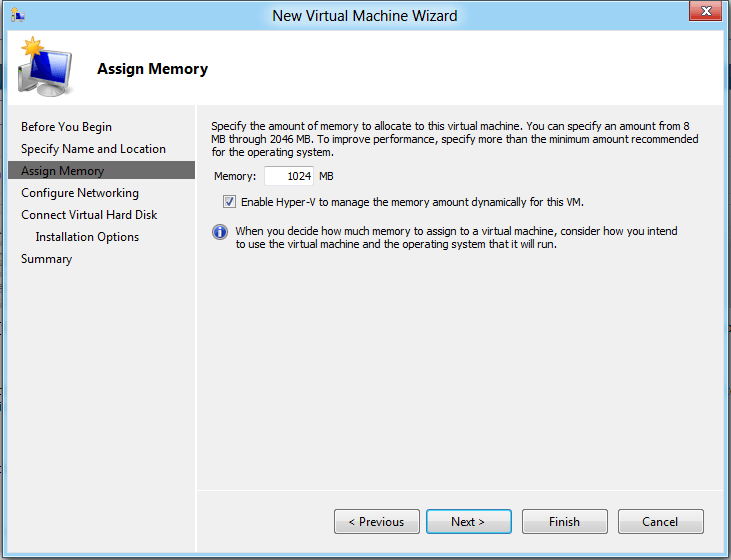Click the Finish button
Screen dimensions: 731x560
tap(564, 522)
